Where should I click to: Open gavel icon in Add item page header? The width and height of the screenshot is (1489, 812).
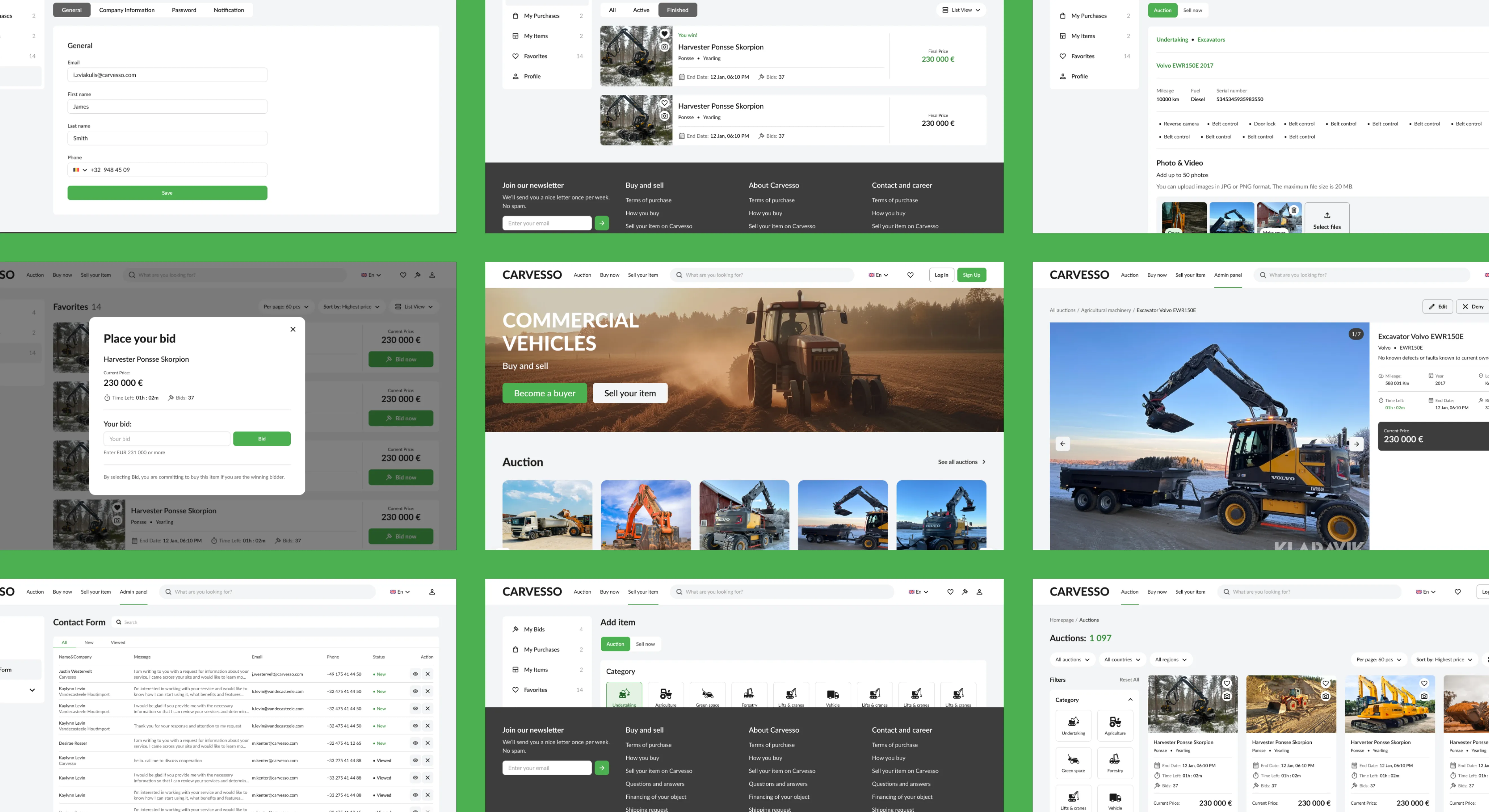[x=965, y=592]
